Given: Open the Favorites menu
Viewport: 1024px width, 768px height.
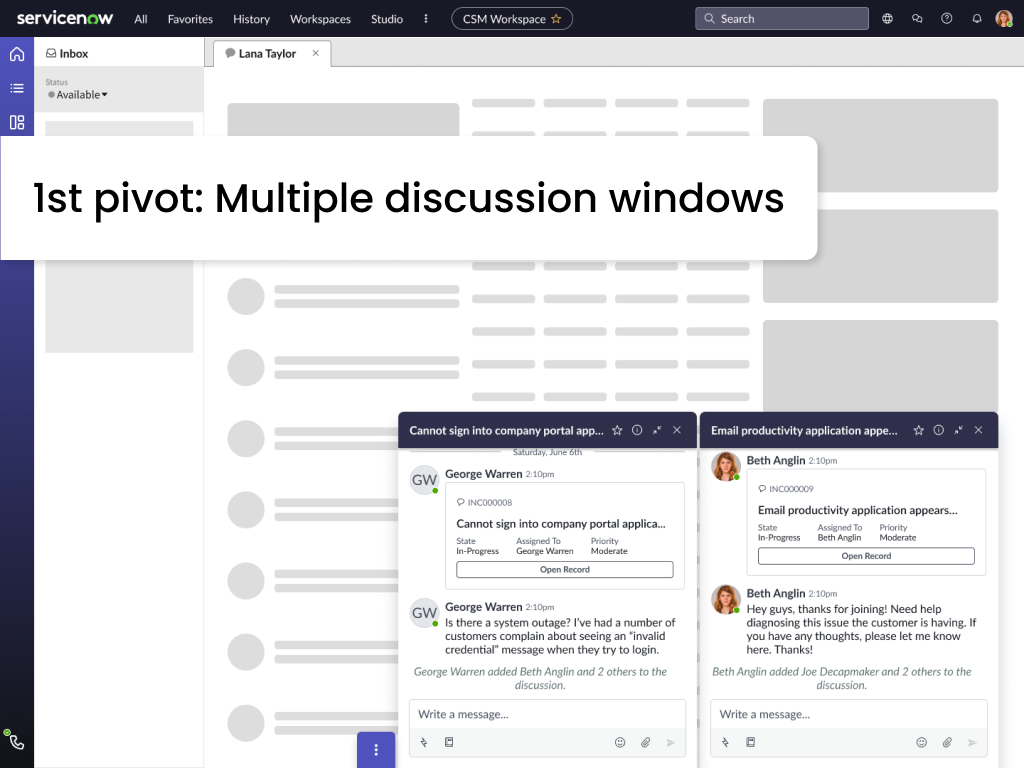Looking at the screenshot, I should [190, 18].
